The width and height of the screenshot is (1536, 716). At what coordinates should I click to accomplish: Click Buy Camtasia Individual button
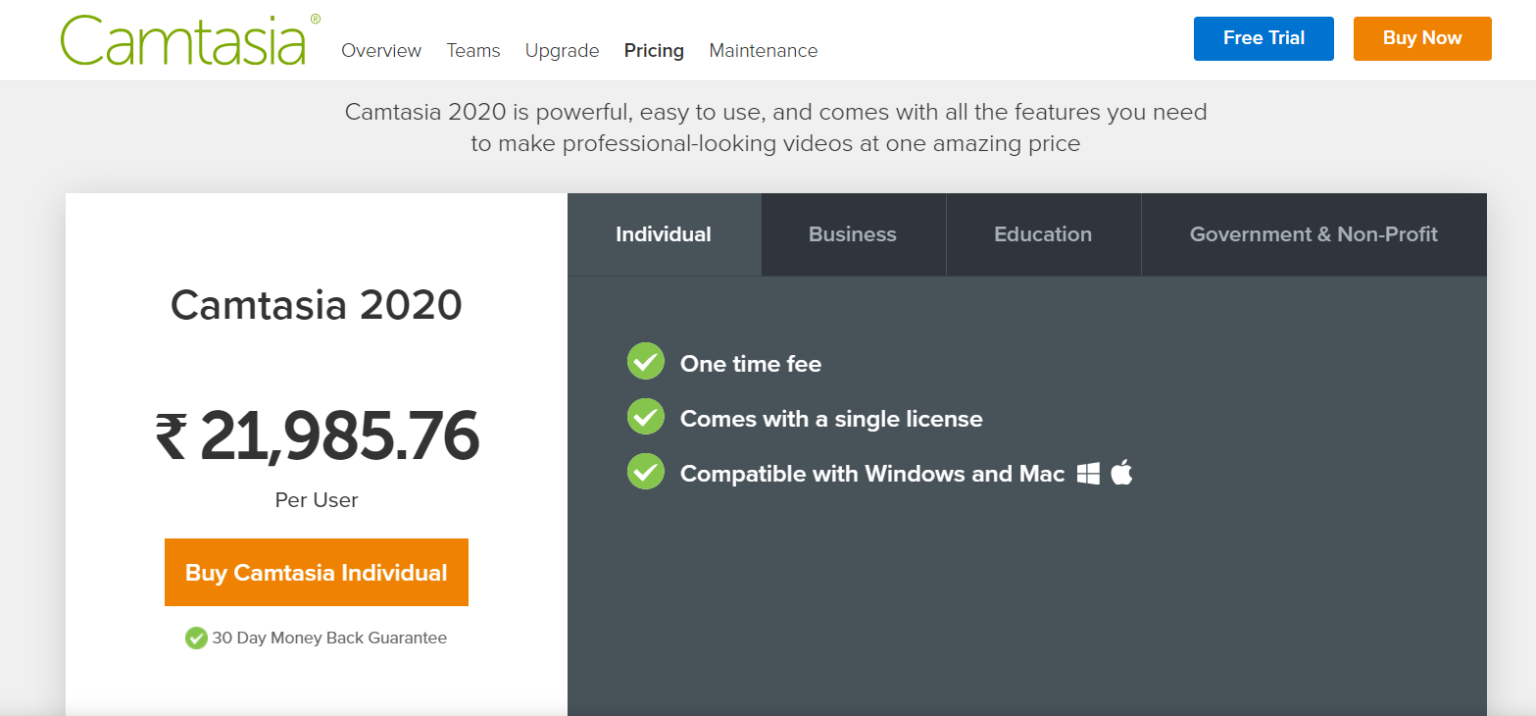(x=316, y=573)
